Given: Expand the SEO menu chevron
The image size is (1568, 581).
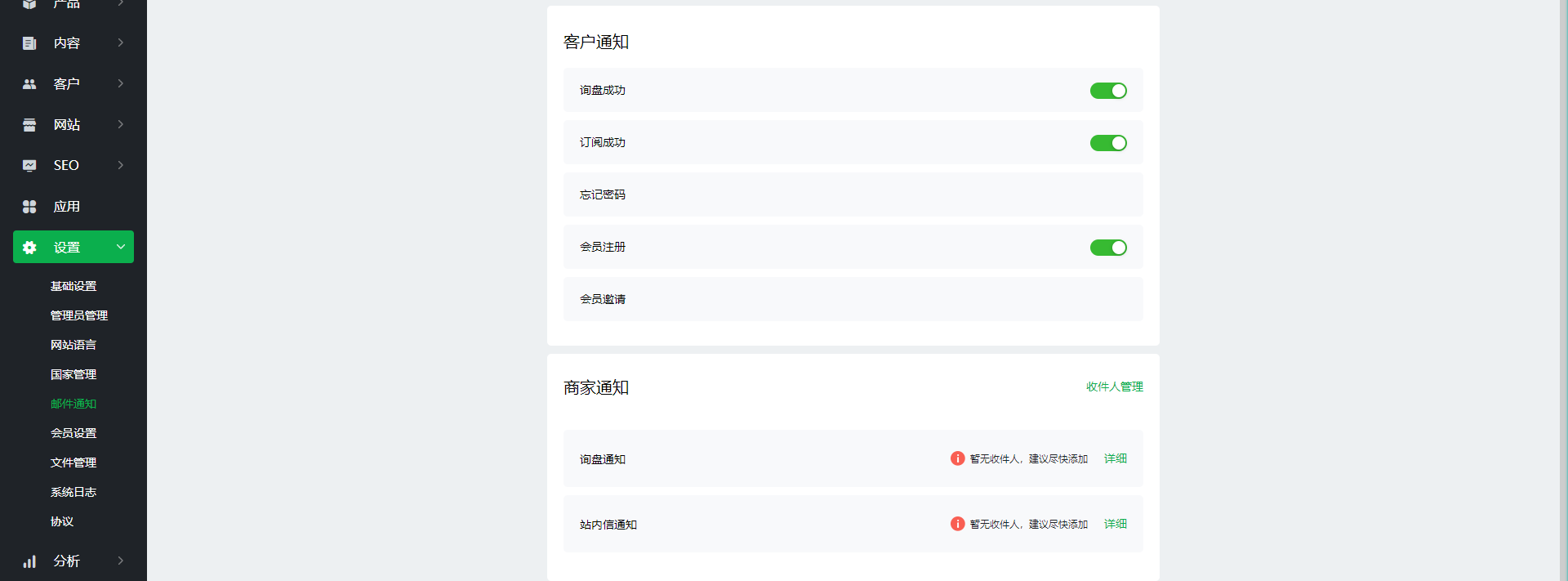Looking at the screenshot, I should [121, 165].
